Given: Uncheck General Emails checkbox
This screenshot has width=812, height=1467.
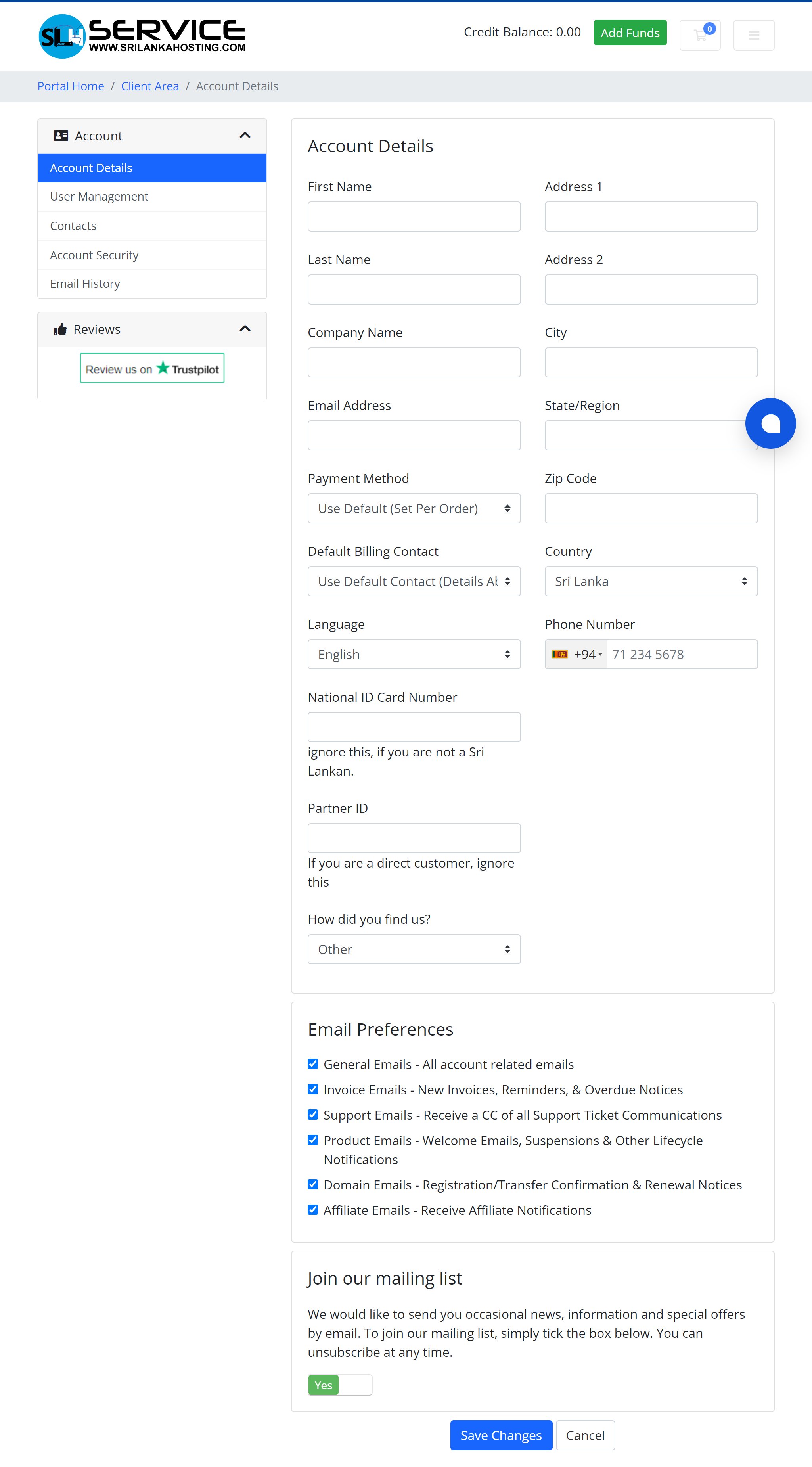Looking at the screenshot, I should tap(312, 1064).
